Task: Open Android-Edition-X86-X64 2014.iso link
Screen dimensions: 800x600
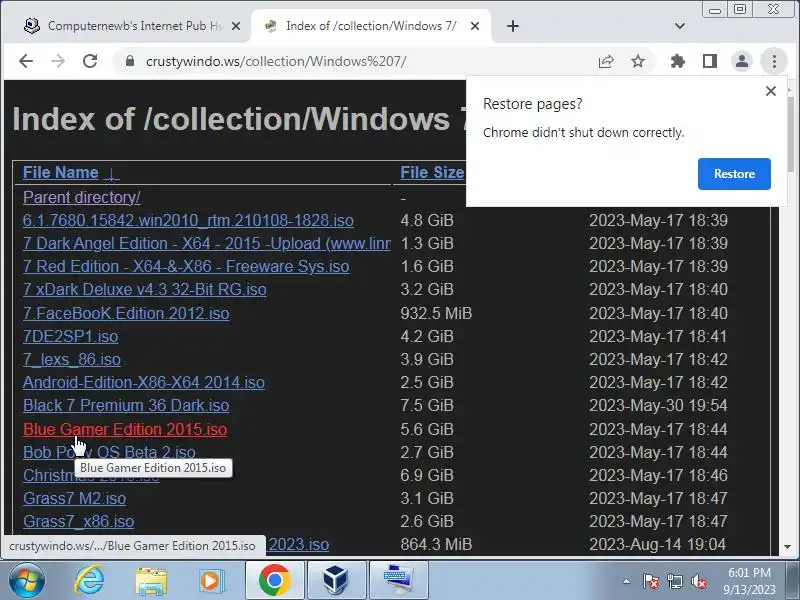Action: [144, 383]
